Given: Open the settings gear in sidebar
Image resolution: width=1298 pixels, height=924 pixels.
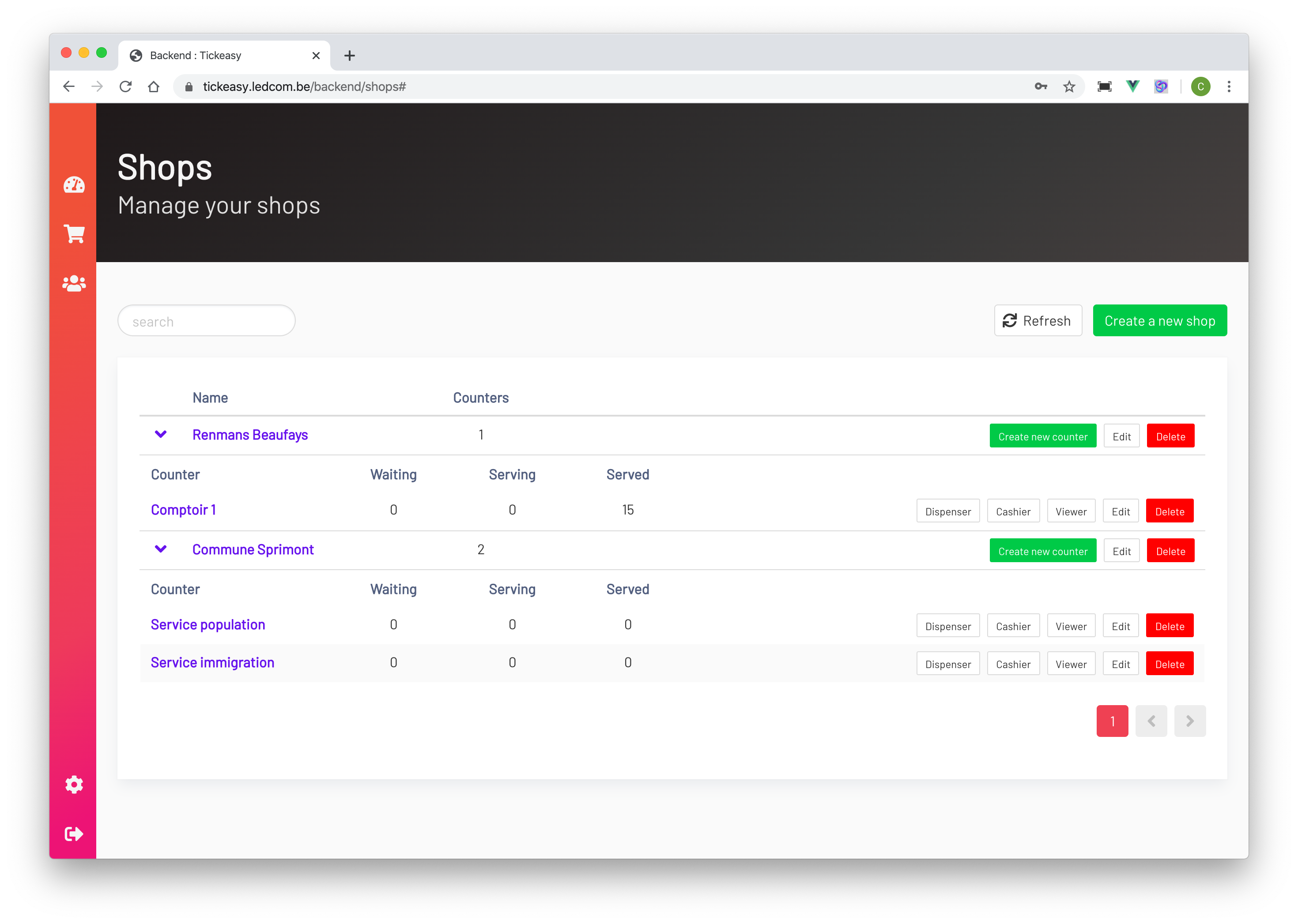Looking at the screenshot, I should tap(74, 785).
